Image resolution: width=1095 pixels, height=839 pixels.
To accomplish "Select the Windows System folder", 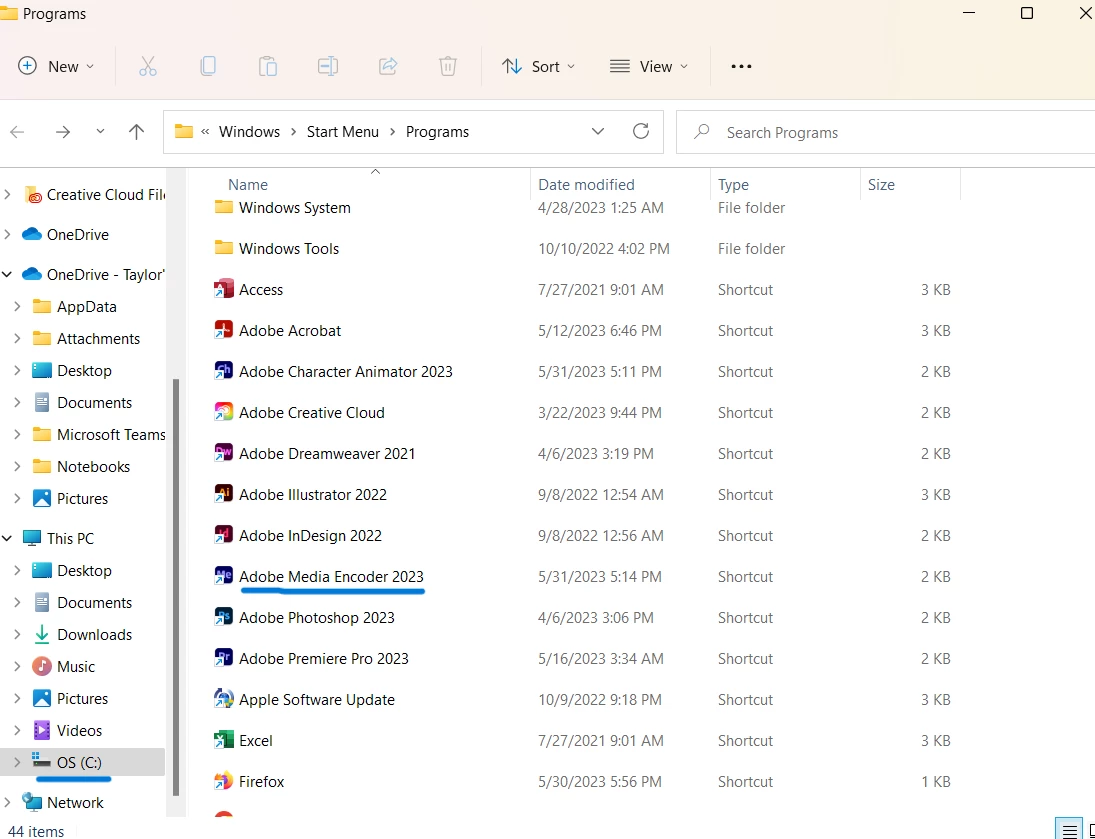I will click(294, 207).
